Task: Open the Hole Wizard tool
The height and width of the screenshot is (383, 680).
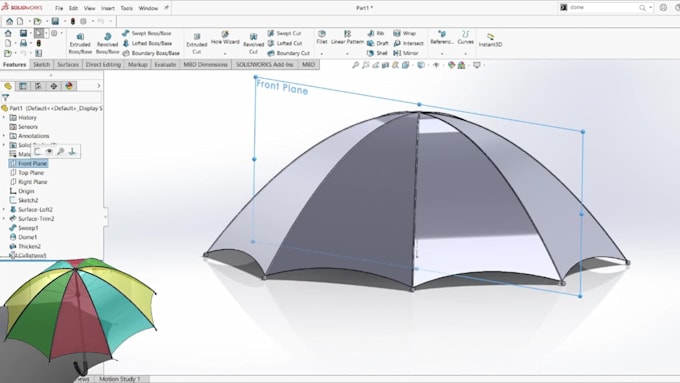Action: 225,38
